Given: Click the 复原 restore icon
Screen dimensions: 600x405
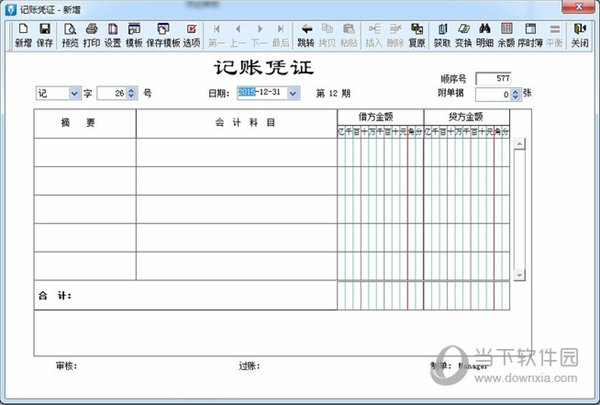Looking at the screenshot, I should (x=416, y=34).
